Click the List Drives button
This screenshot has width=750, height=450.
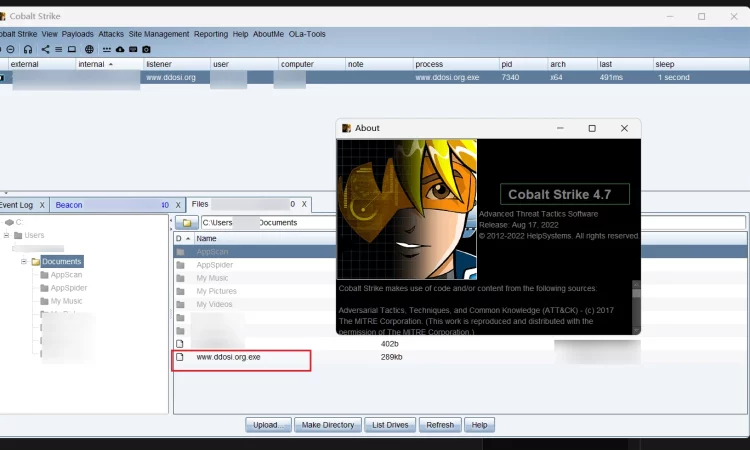tap(390, 425)
